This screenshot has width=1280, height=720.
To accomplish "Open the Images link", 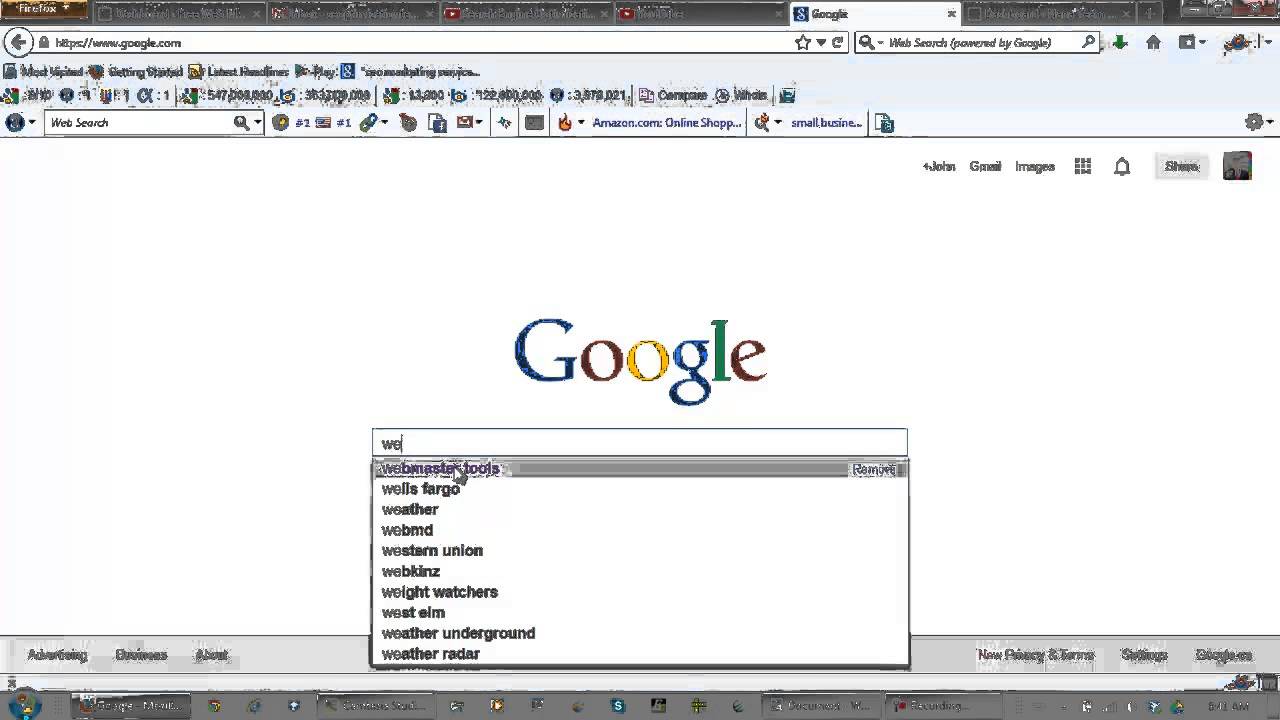I will click(1035, 167).
